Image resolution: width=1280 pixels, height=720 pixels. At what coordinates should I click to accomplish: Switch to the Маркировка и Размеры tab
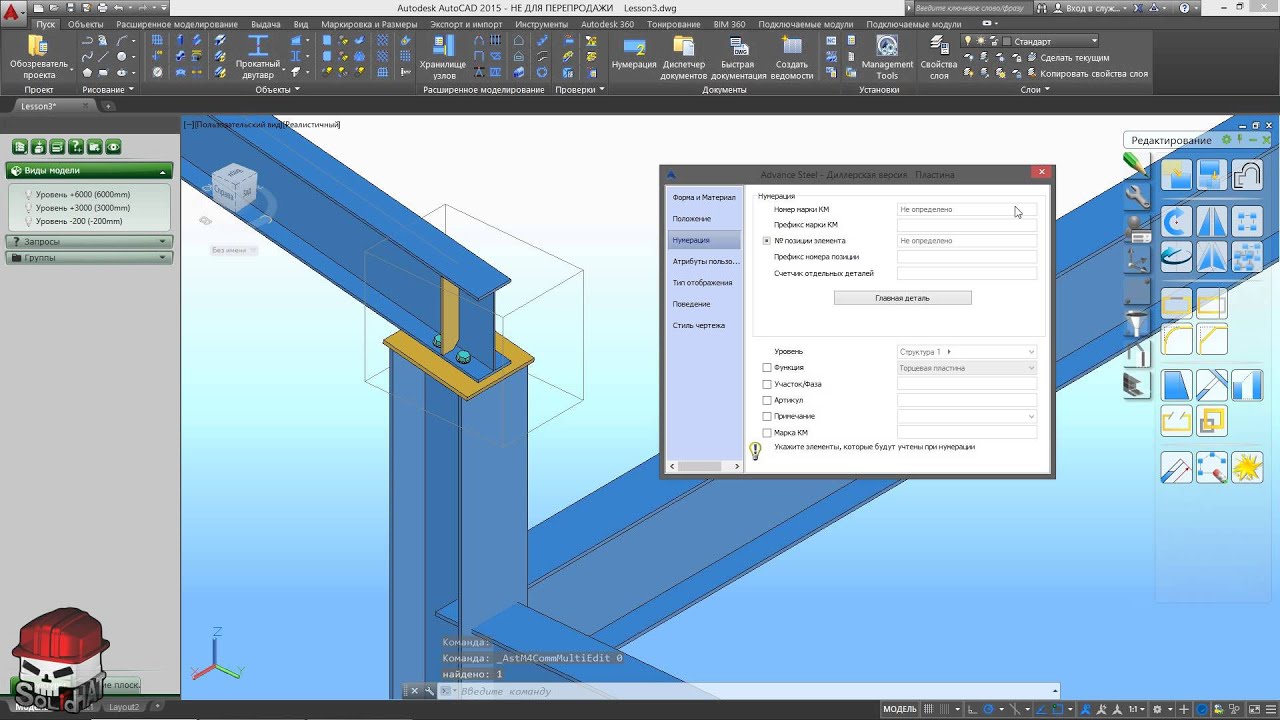[x=369, y=24]
